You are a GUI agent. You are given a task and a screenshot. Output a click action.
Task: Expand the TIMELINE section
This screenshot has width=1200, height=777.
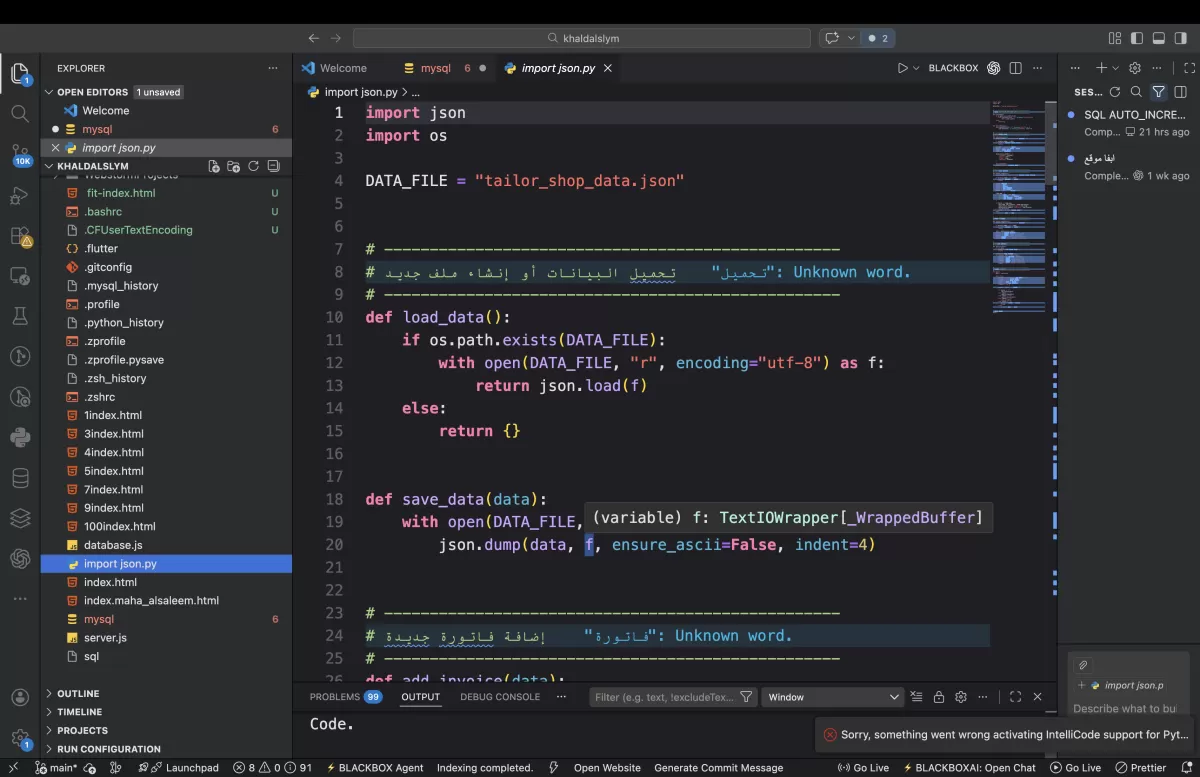click(82, 711)
